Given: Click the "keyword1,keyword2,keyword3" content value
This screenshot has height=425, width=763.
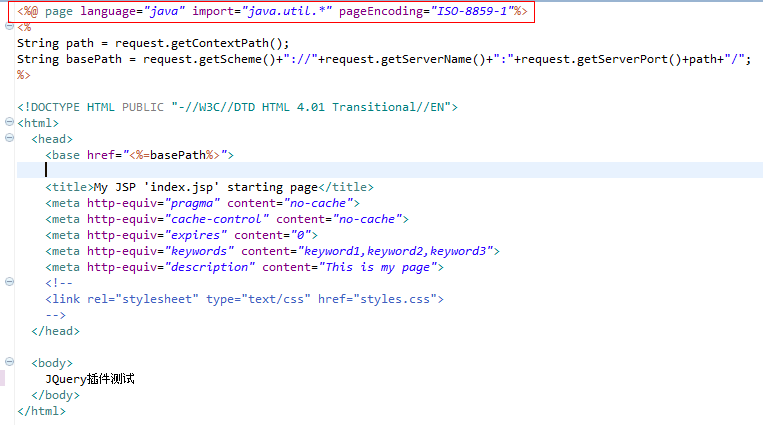Looking at the screenshot, I should coord(395,251).
